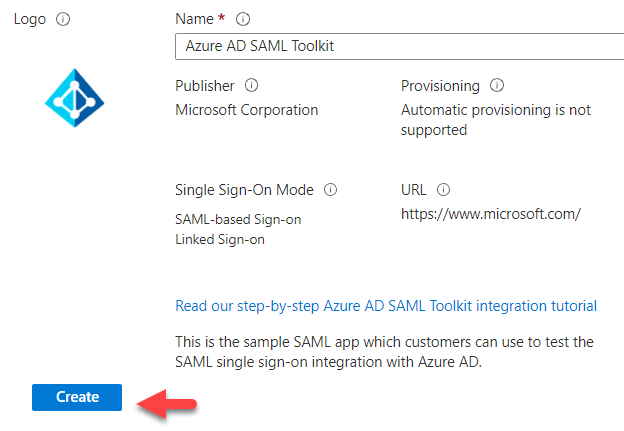The width and height of the screenshot is (624, 431).
Task: Click the Single Sign-On Mode info icon
Action: 330,190
